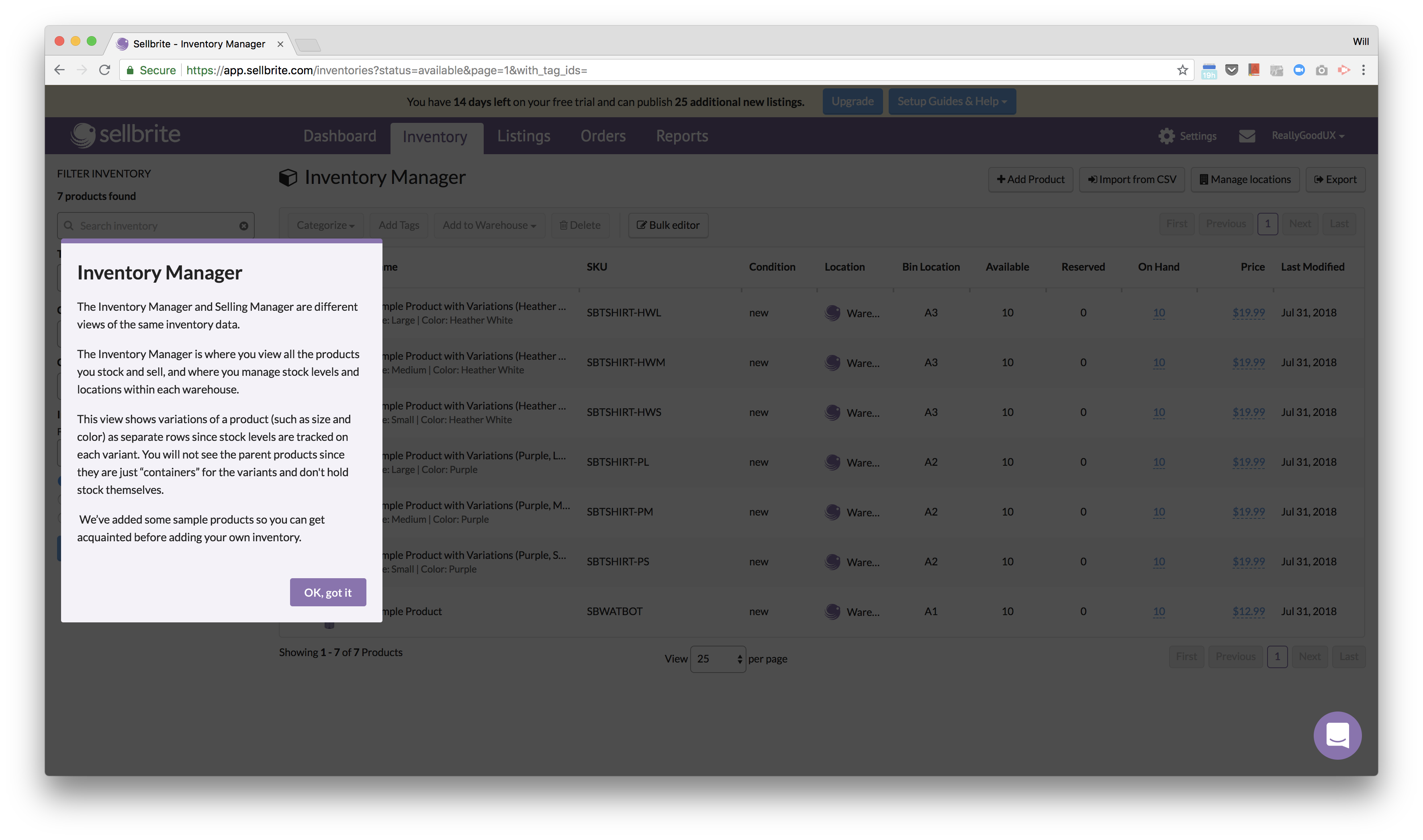Click the red bookmark extension icon
1423x840 pixels.
pyautogui.click(x=1254, y=69)
